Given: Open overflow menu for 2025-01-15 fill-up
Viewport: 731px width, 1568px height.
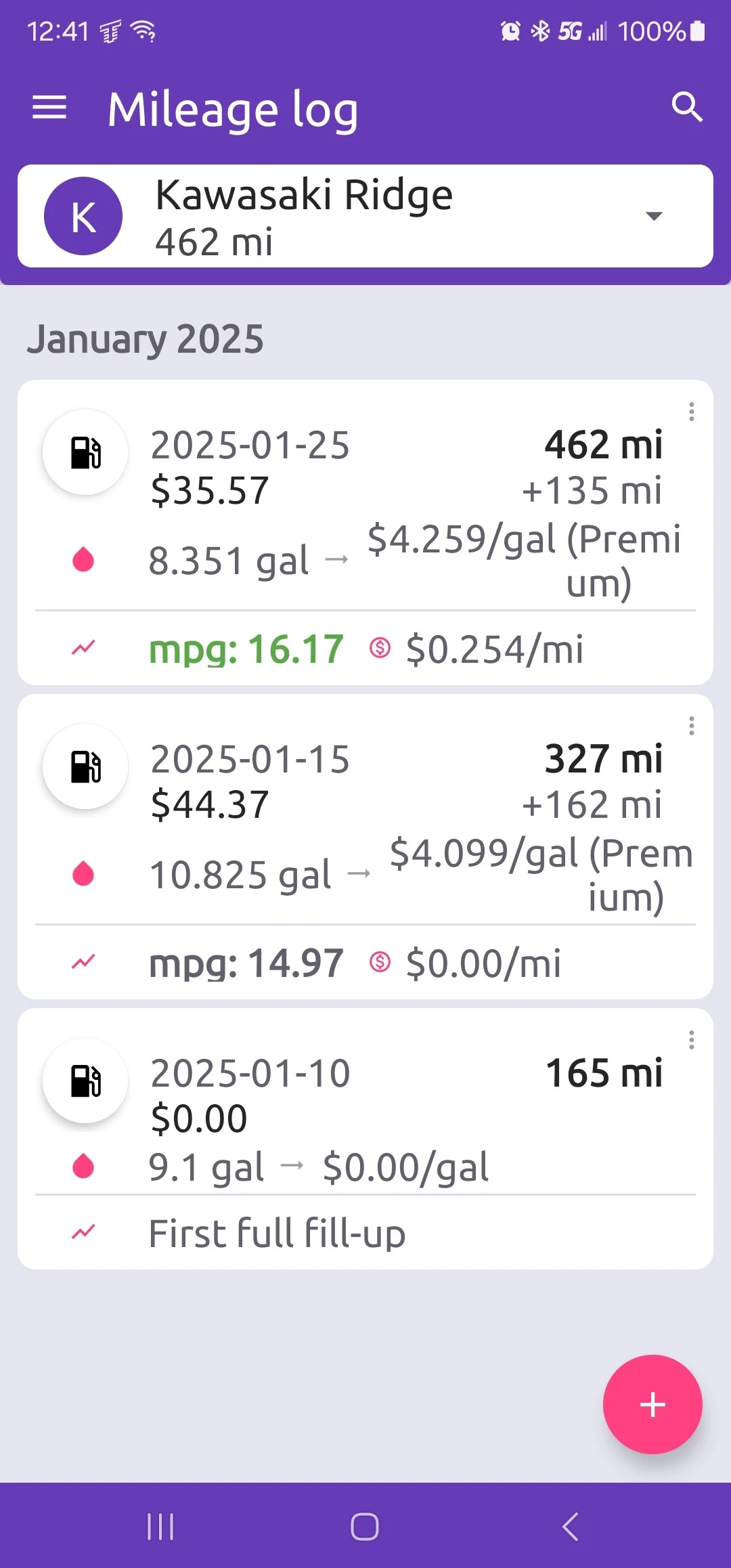Looking at the screenshot, I should pyautogui.click(x=691, y=726).
